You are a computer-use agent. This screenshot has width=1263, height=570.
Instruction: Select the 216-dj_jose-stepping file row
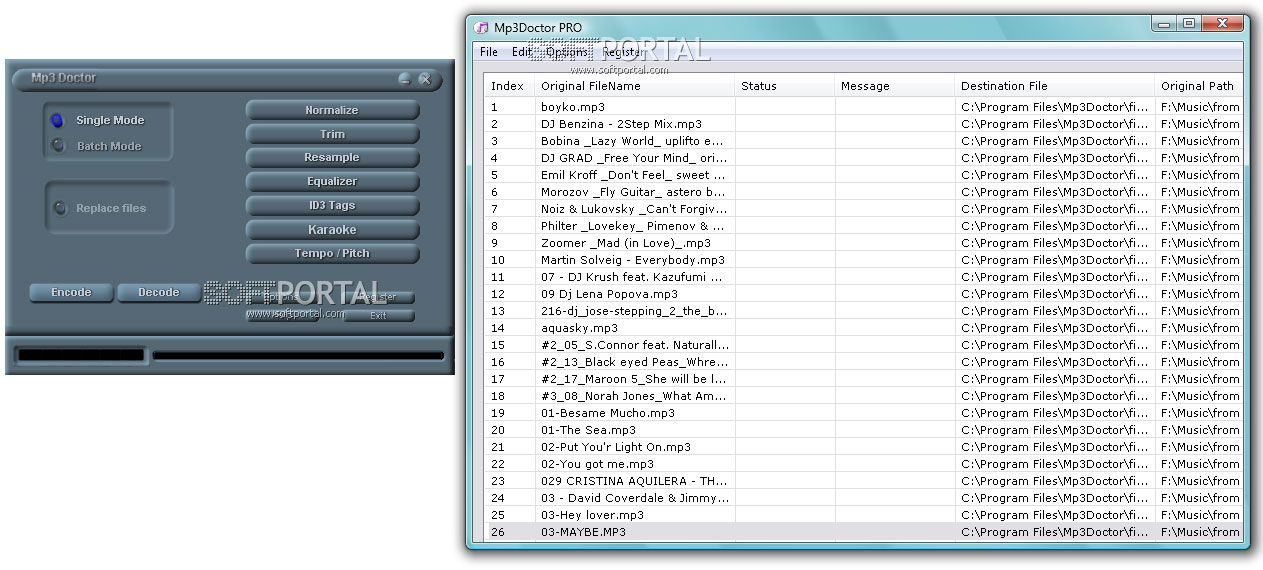[863, 311]
